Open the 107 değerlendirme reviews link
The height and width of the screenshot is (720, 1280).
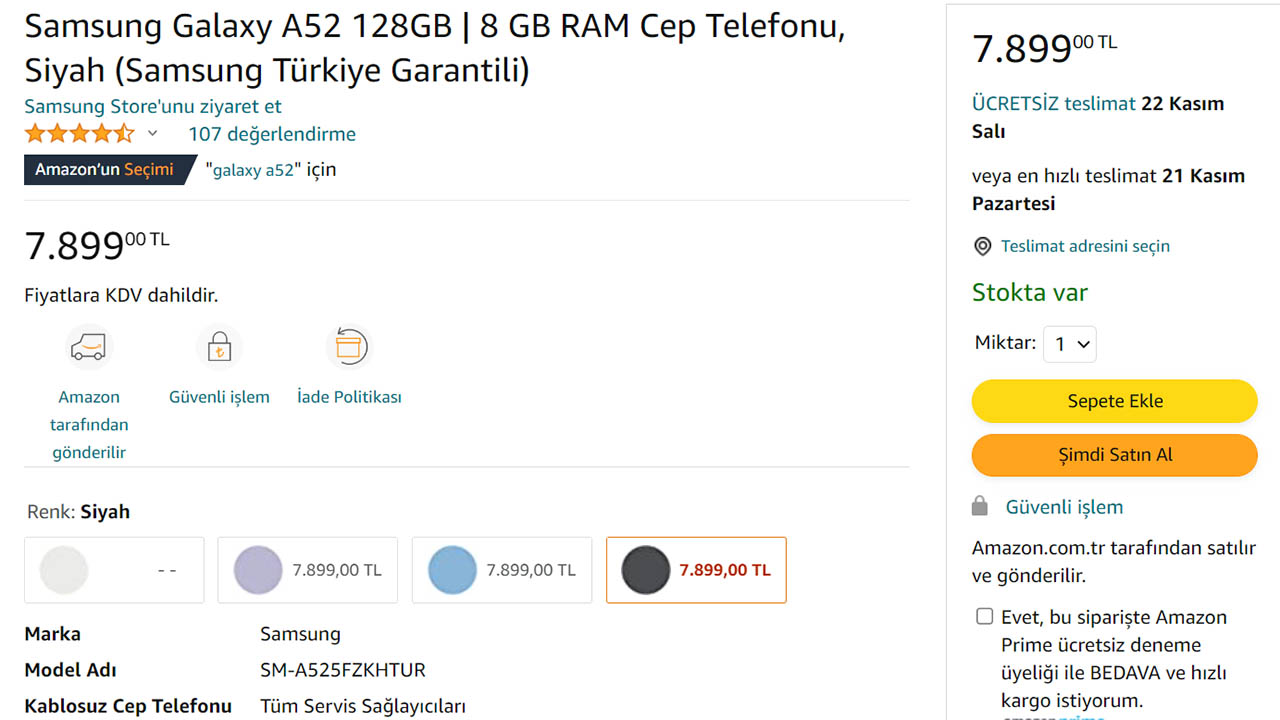[272, 134]
